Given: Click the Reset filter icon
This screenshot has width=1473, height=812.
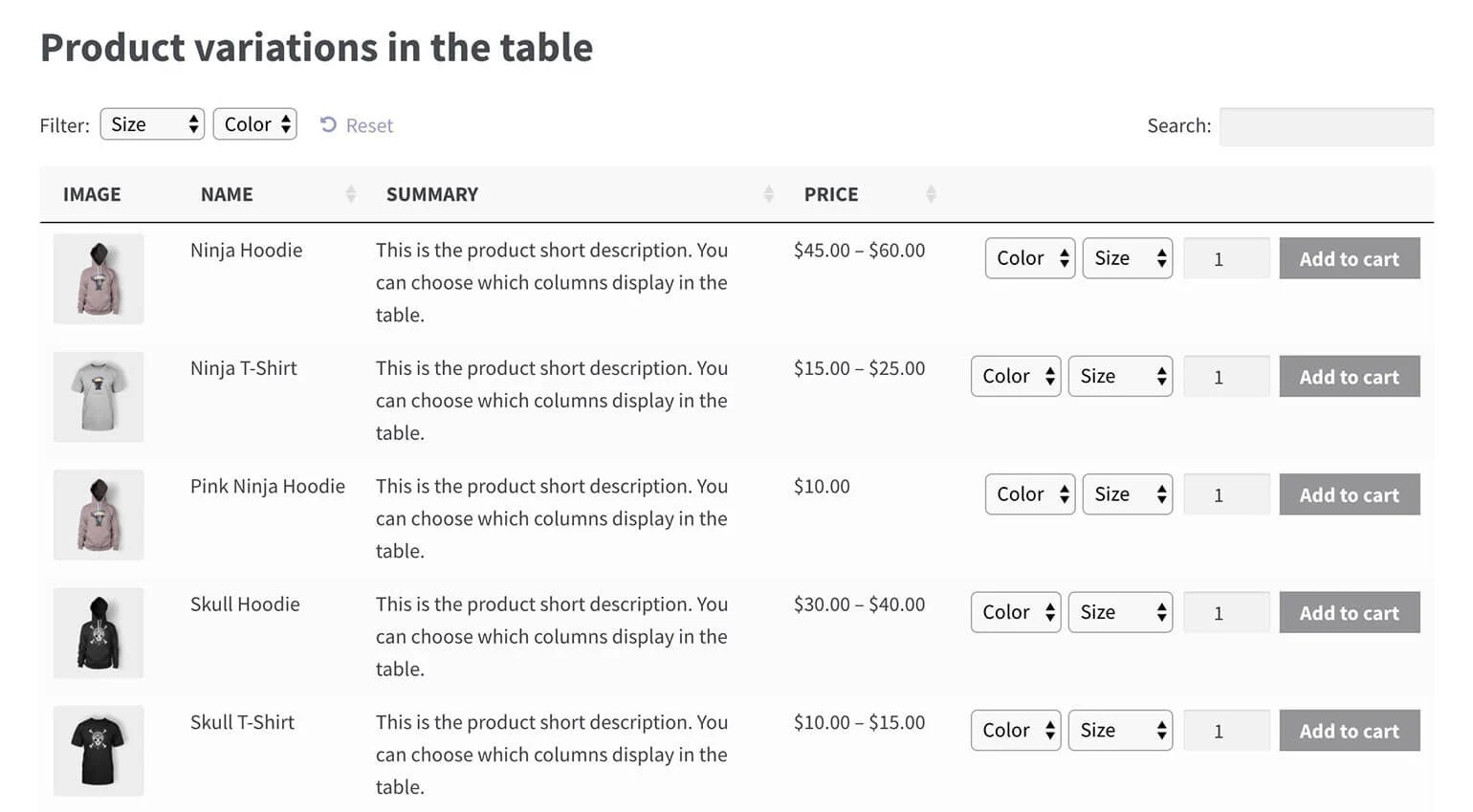Looking at the screenshot, I should click(x=328, y=125).
